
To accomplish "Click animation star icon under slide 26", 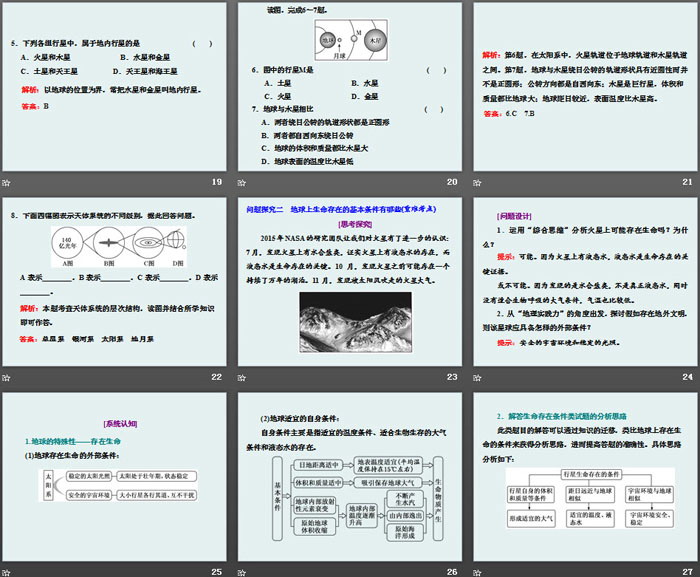I will tap(242, 573).
